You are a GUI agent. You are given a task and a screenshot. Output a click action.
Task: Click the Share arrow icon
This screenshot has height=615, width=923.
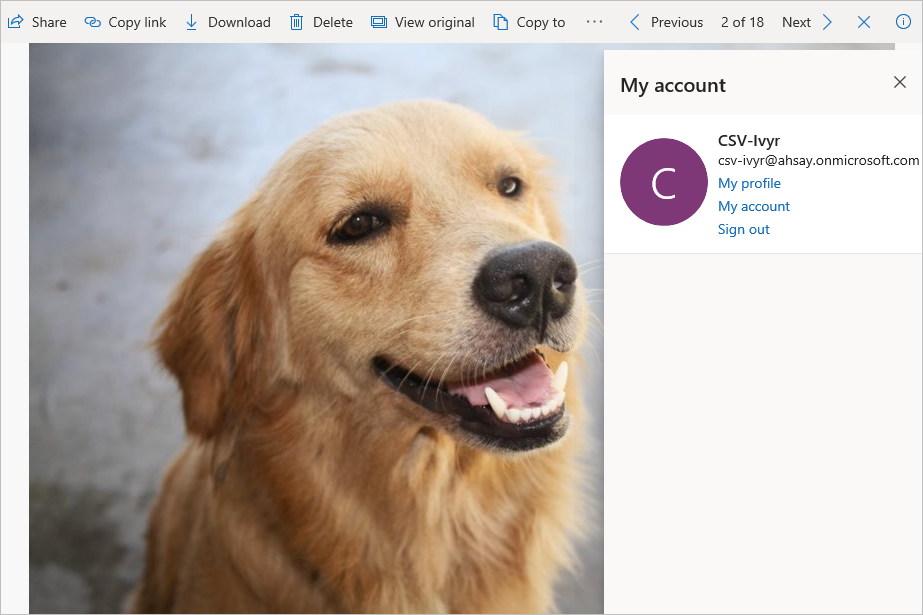15,22
